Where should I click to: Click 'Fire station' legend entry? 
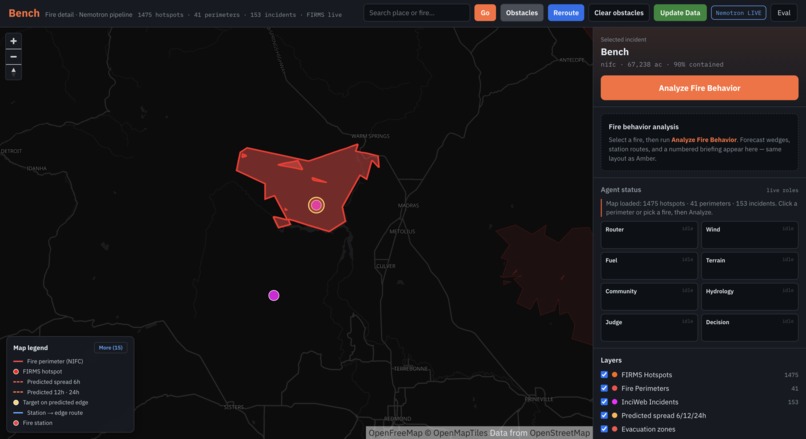coord(33,423)
